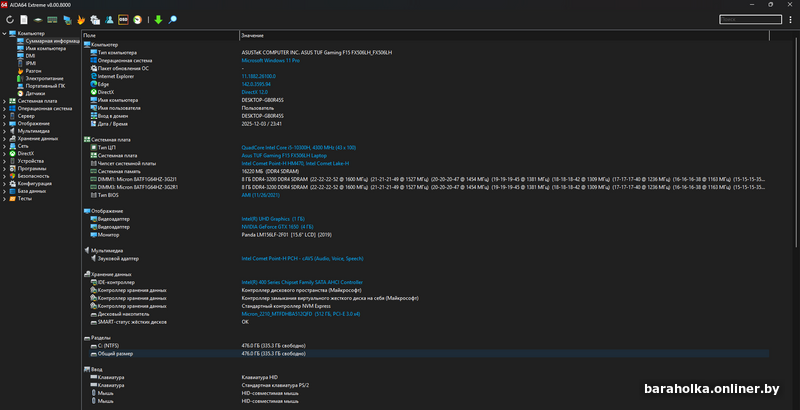Viewport: 800px width, 410px height.
Task: Open the Report wizard page icon
Action: click(24, 20)
